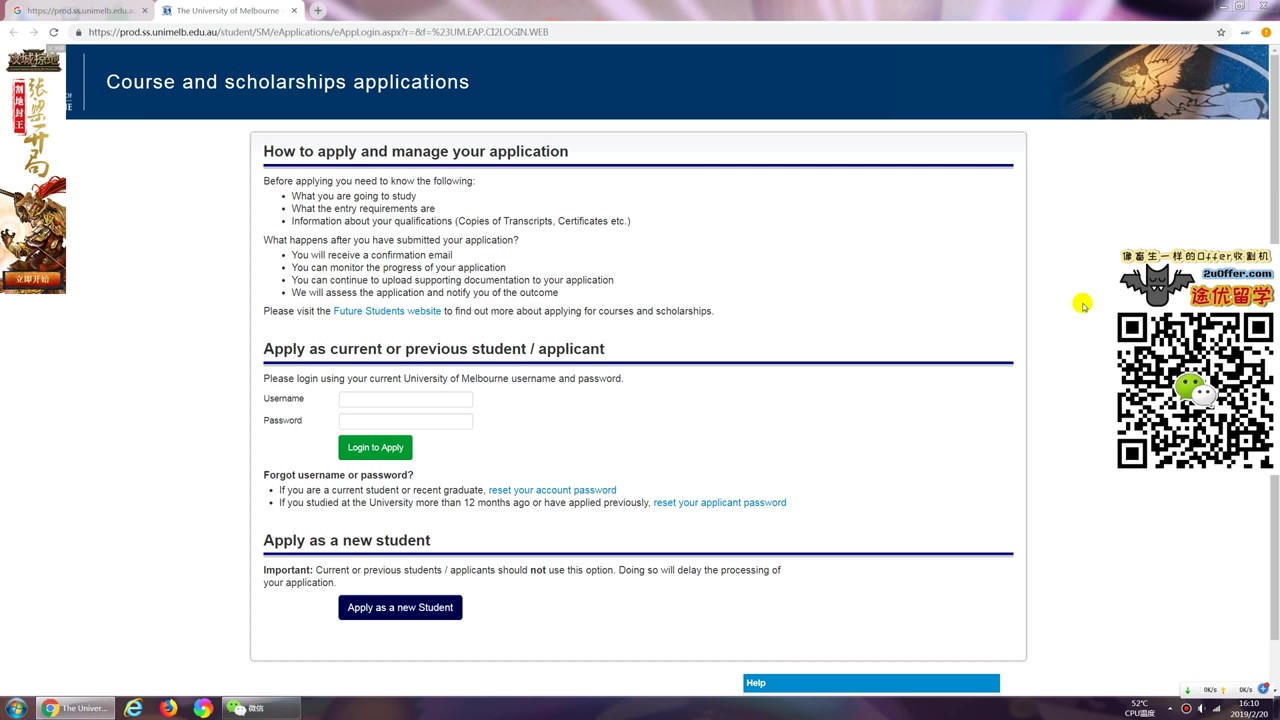Click the browser address bar URL
The image size is (1280, 720).
(x=318, y=32)
